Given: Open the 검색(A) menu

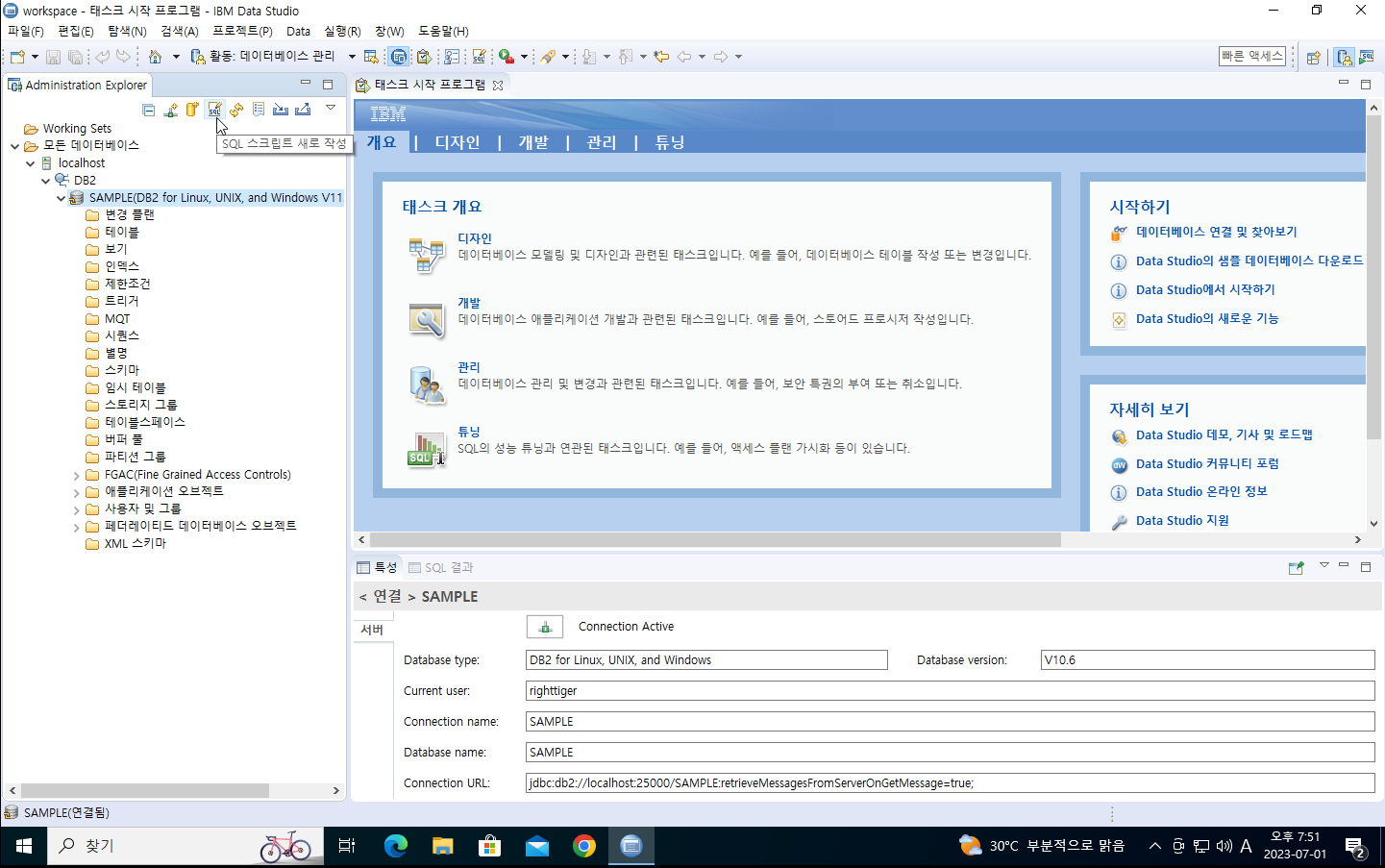Looking at the screenshot, I should coord(180,31).
